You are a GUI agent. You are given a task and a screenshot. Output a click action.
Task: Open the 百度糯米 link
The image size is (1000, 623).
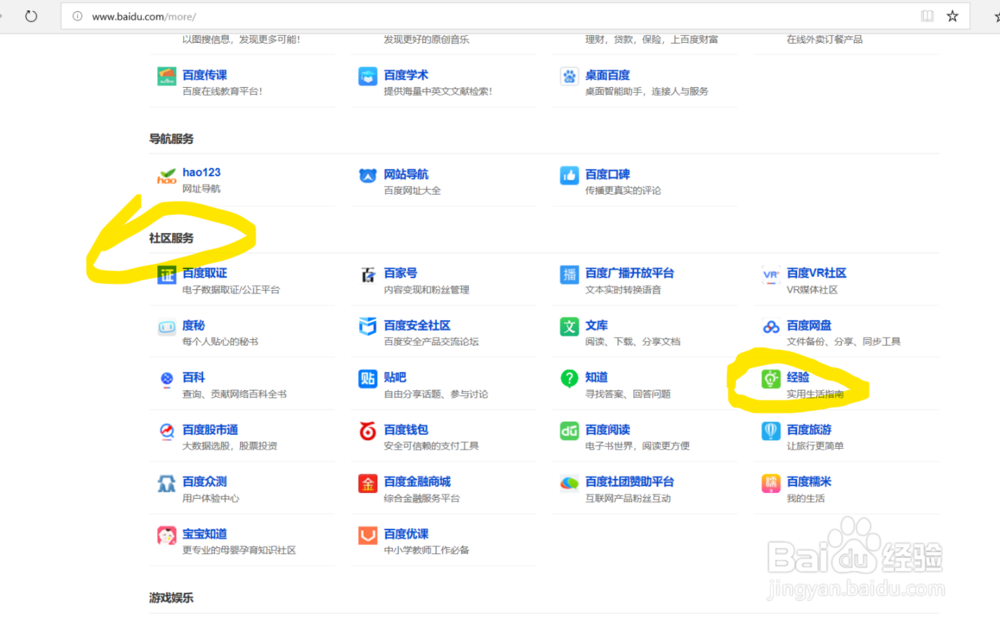tap(809, 481)
